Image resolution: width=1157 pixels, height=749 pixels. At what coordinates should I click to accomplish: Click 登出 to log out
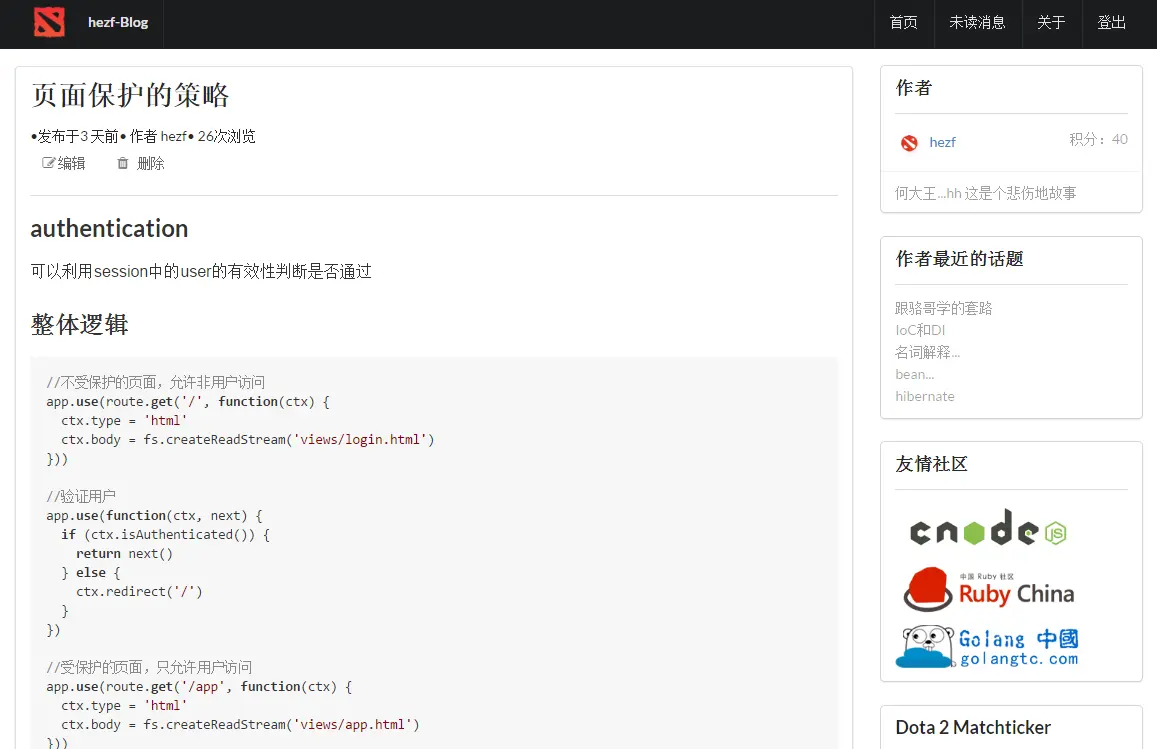tap(1111, 23)
